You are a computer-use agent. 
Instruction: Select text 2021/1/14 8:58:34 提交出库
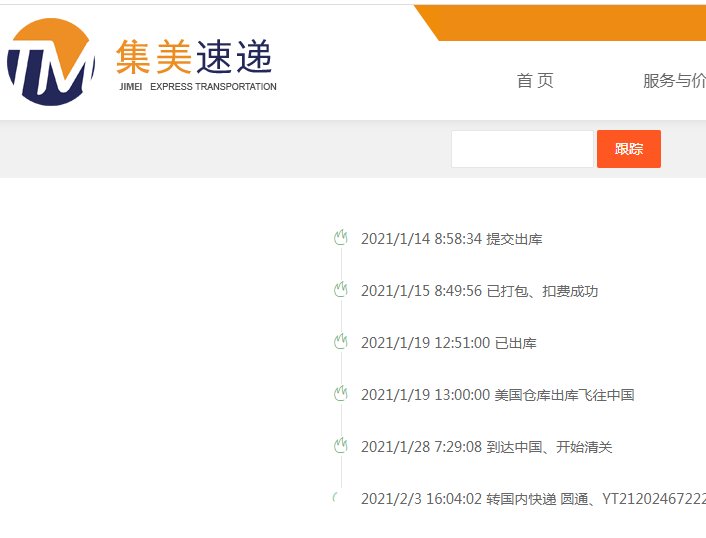pos(452,239)
